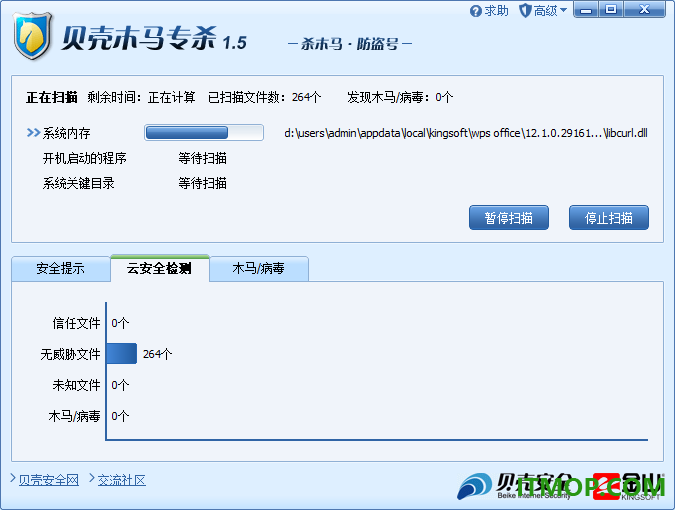Click the 剩余时间: 正在计算 status
675x510 pixels.
pyautogui.click(x=141, y=97)
